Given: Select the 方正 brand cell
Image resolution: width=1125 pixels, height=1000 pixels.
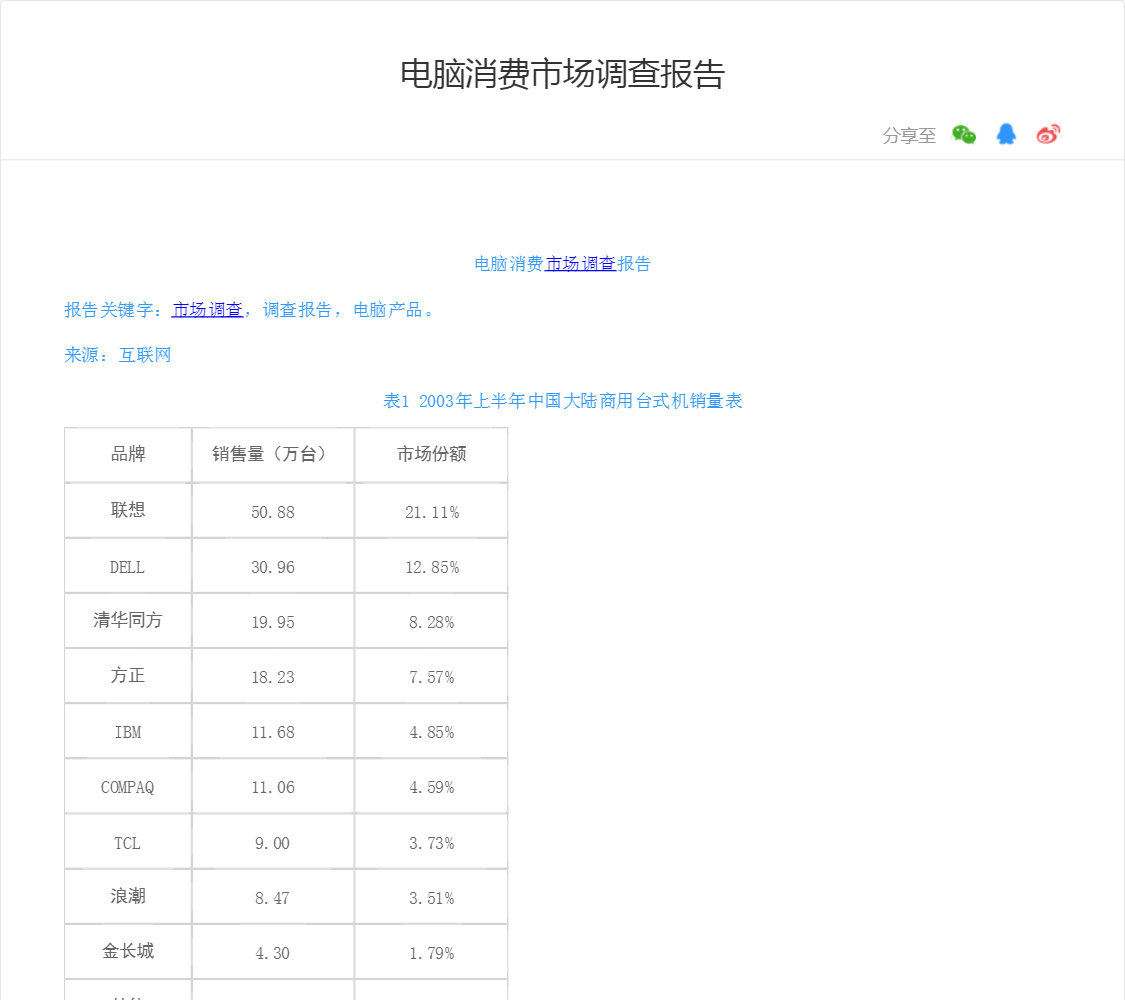Looking at the screenshot, I should (x=128, y=676).
